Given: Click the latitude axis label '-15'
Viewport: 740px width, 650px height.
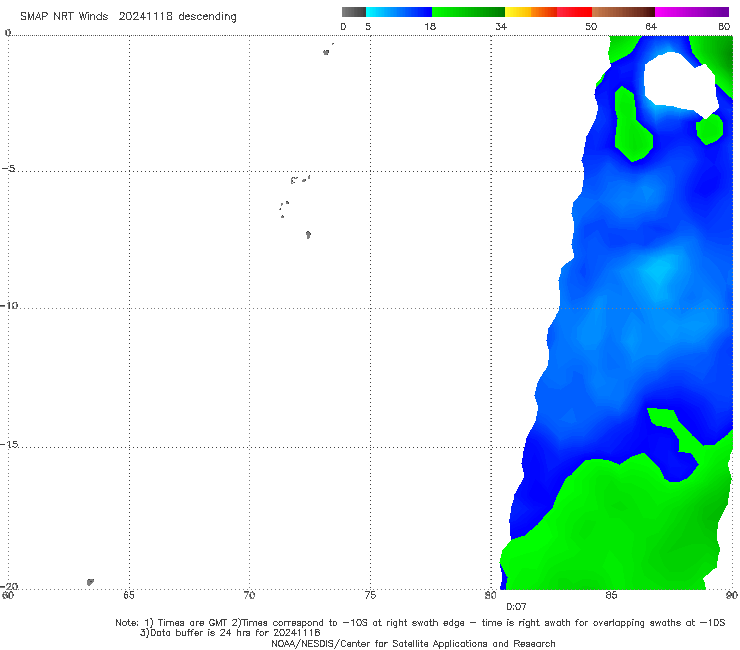Looking at the screenshot, I should coord(9,444).
